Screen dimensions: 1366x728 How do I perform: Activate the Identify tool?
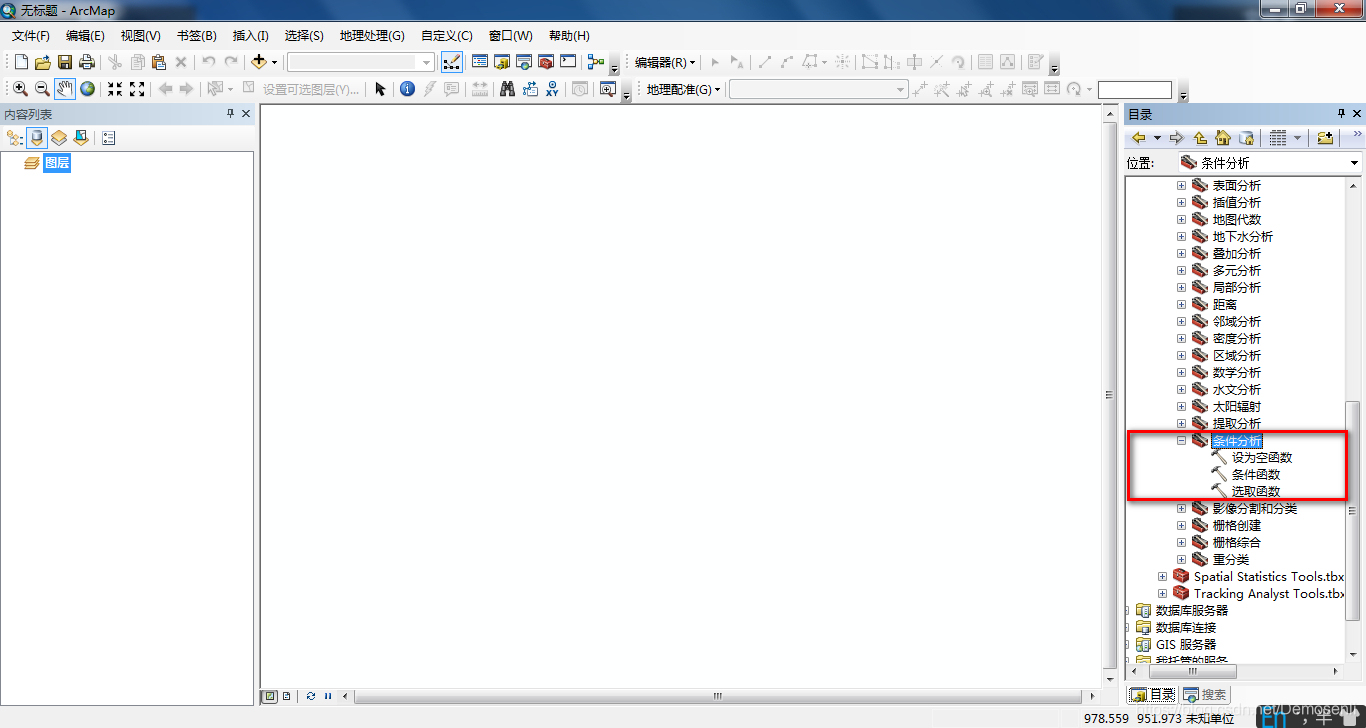tap(407, 89)
